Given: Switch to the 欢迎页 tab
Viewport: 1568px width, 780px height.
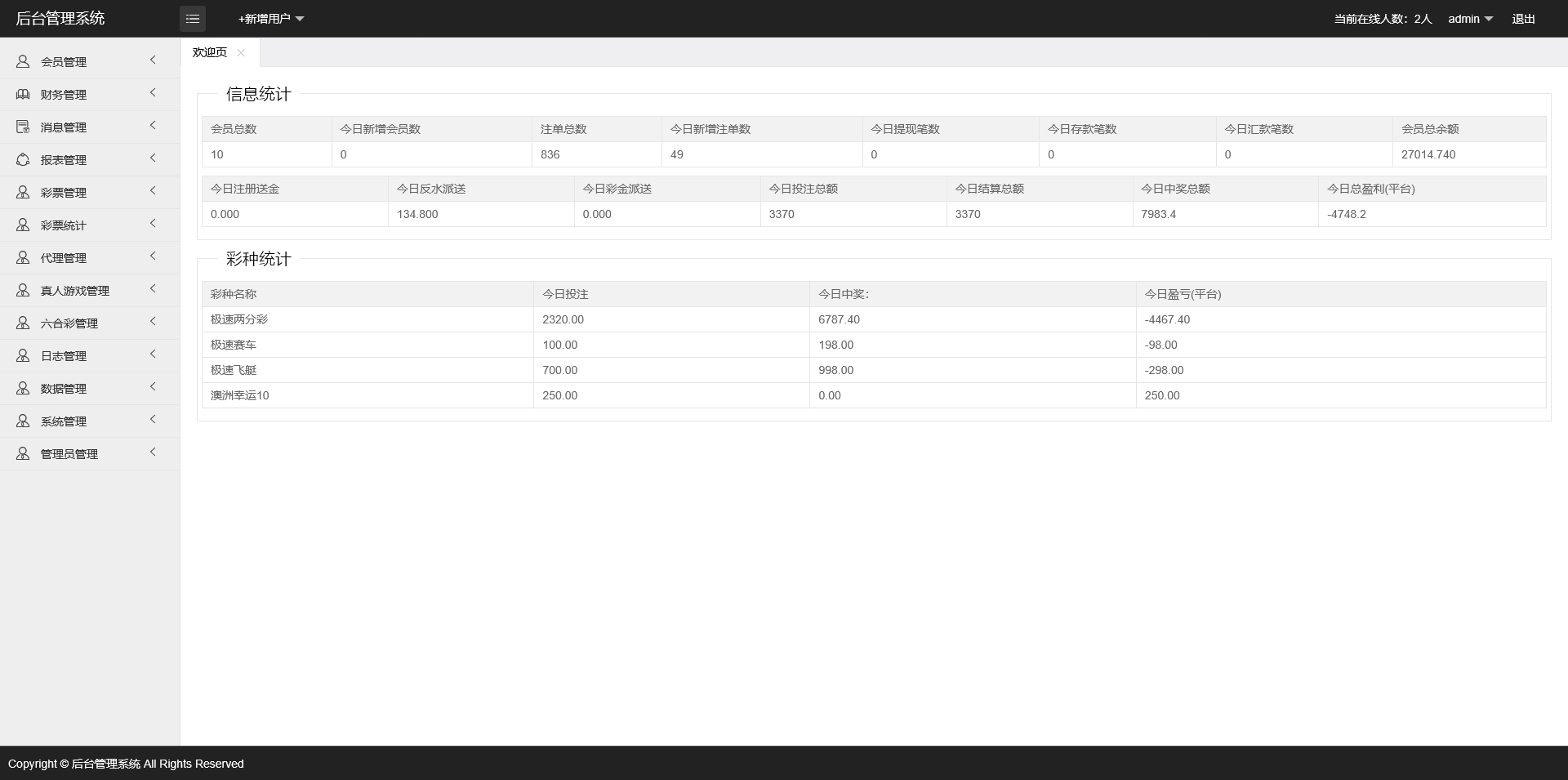Looking at the screenshot, I should point(210,53).
